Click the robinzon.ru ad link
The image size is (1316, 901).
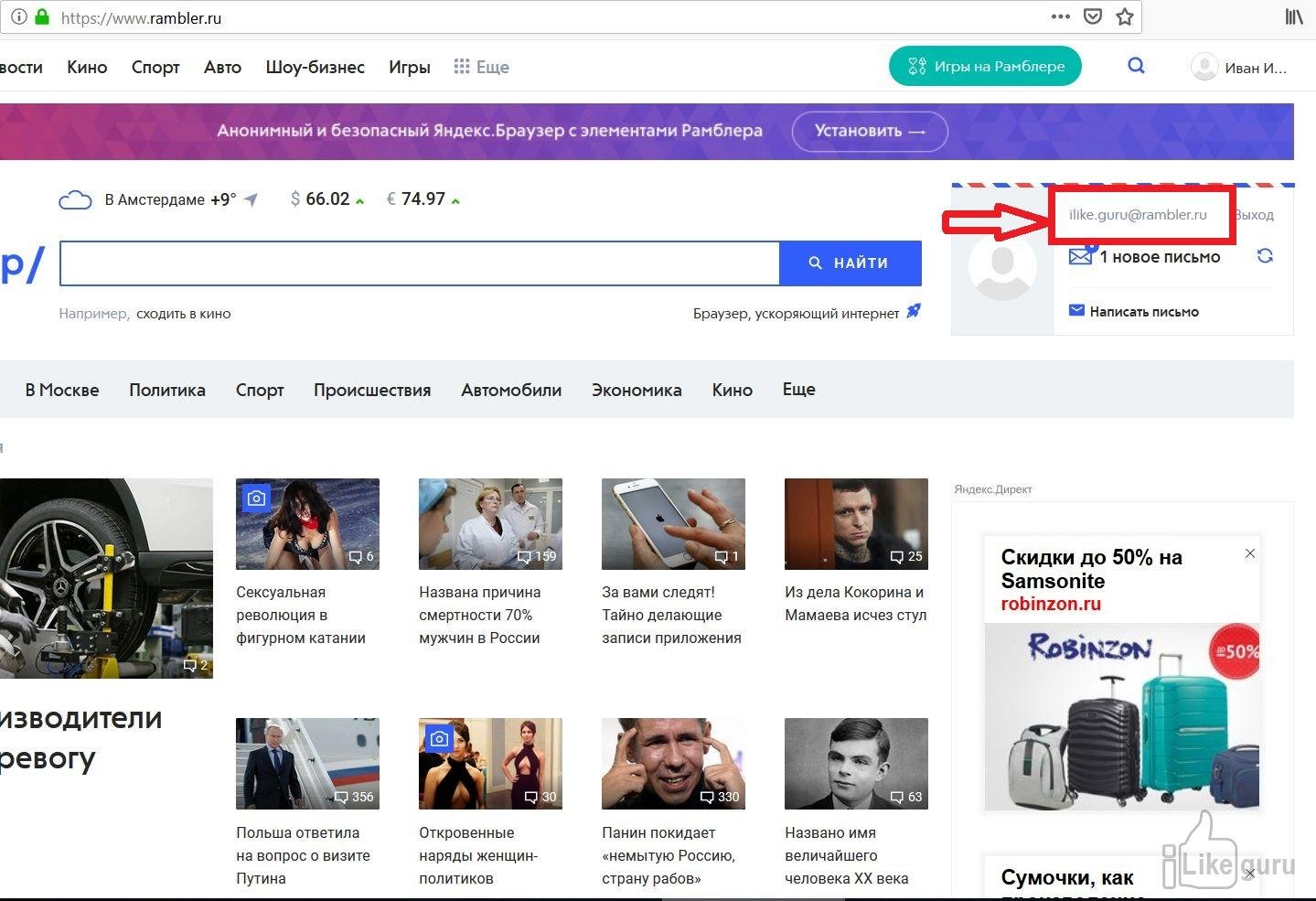click(1051, 604)
